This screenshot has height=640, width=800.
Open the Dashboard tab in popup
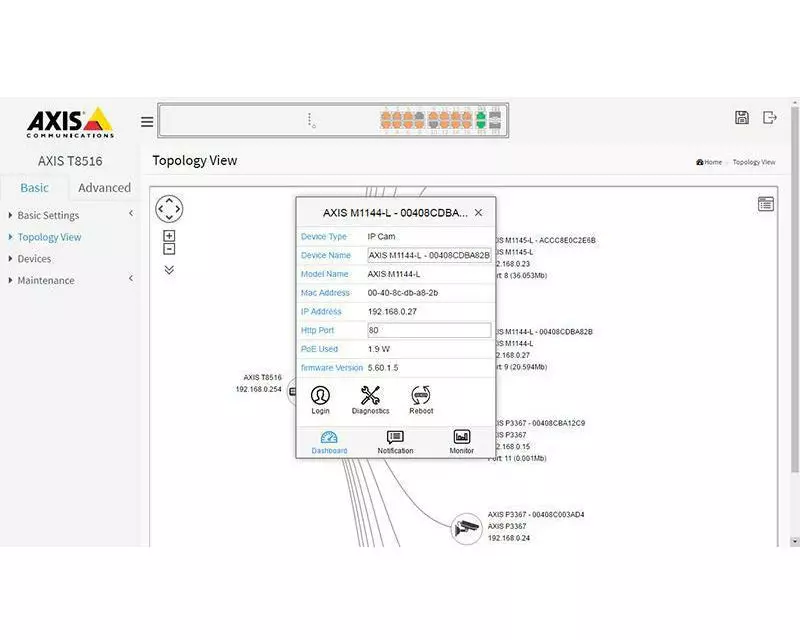pos(329,442)
